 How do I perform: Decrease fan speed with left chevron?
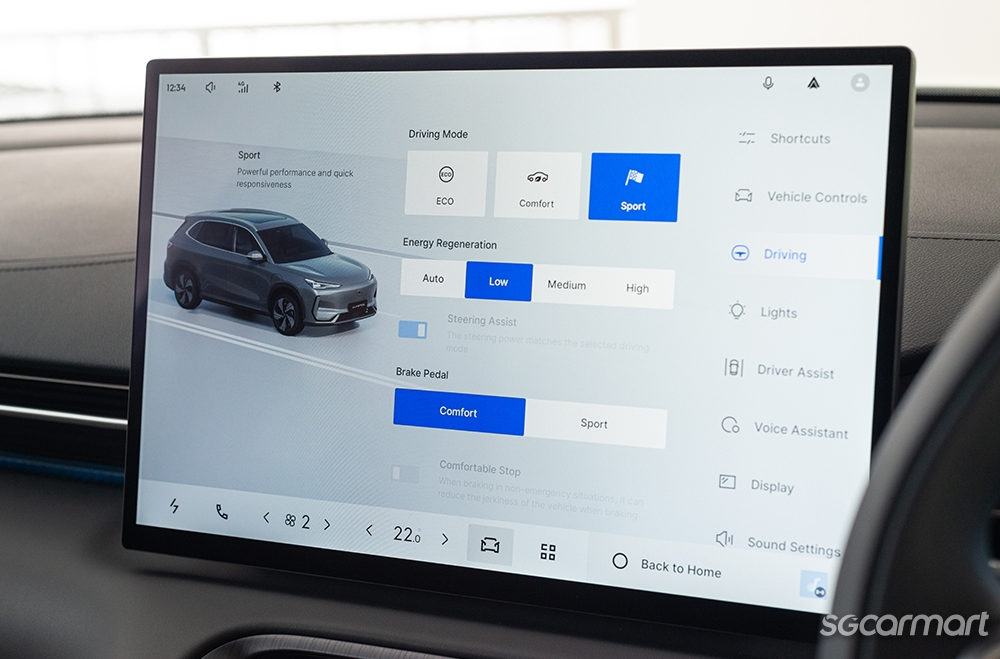(x=267, y=517)
